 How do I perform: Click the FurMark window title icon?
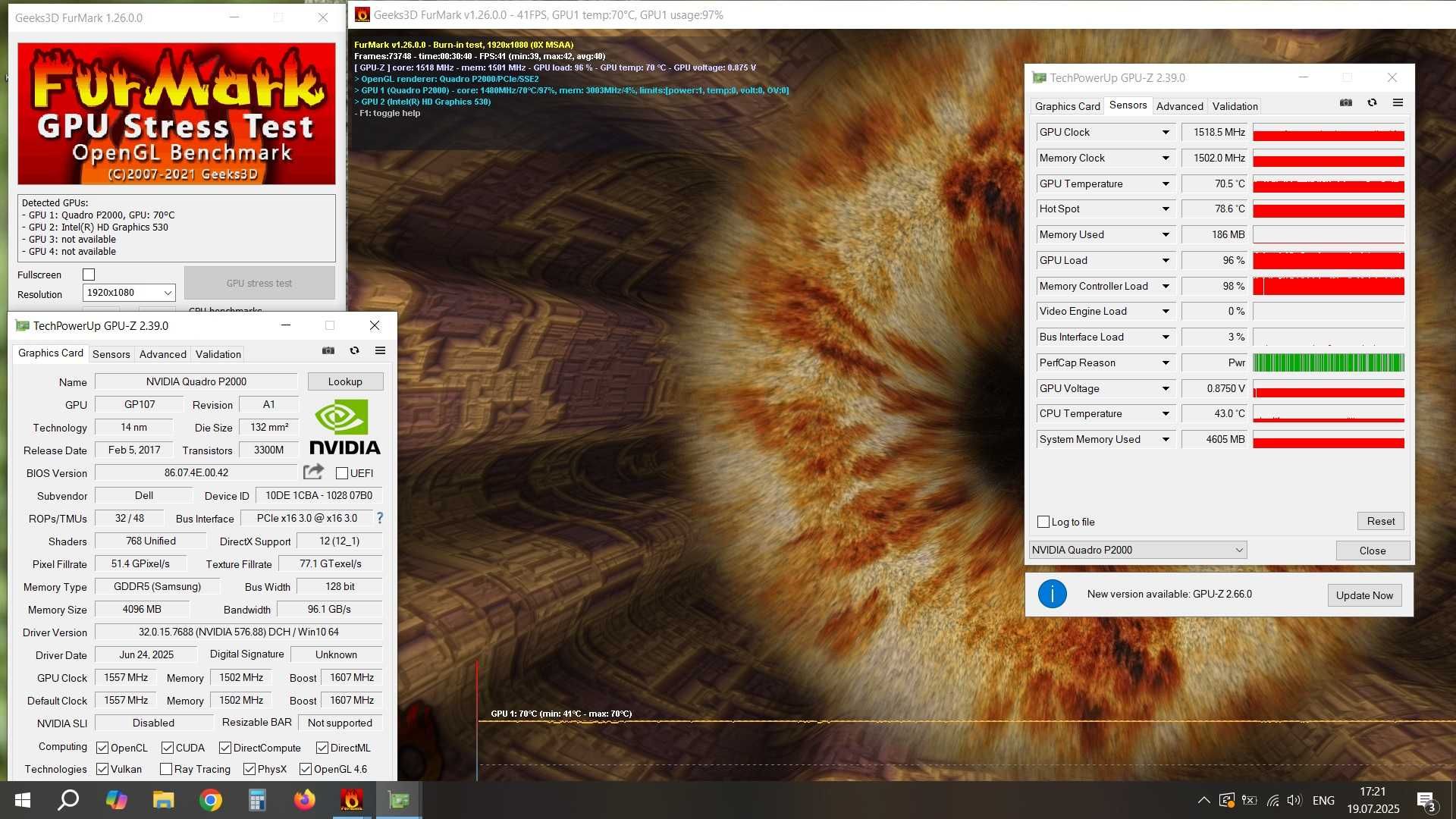[362, 14]
